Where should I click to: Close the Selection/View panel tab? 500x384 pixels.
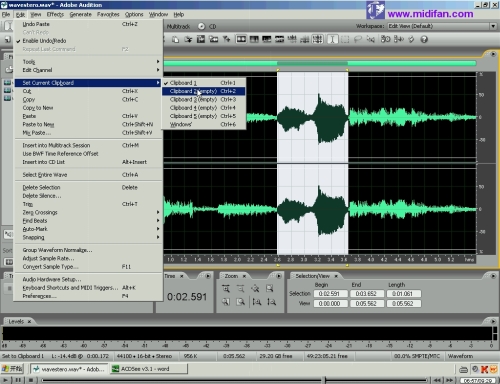[336, 276]
